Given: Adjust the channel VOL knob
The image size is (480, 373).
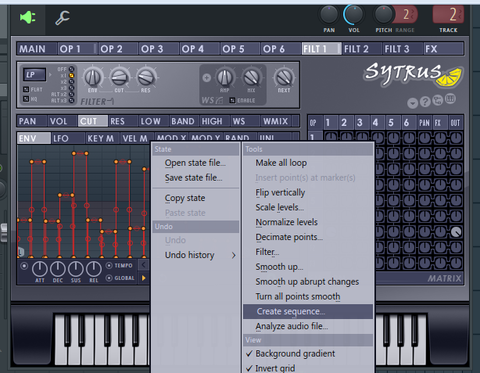Looking at the screenshot, I should [354, 15].
